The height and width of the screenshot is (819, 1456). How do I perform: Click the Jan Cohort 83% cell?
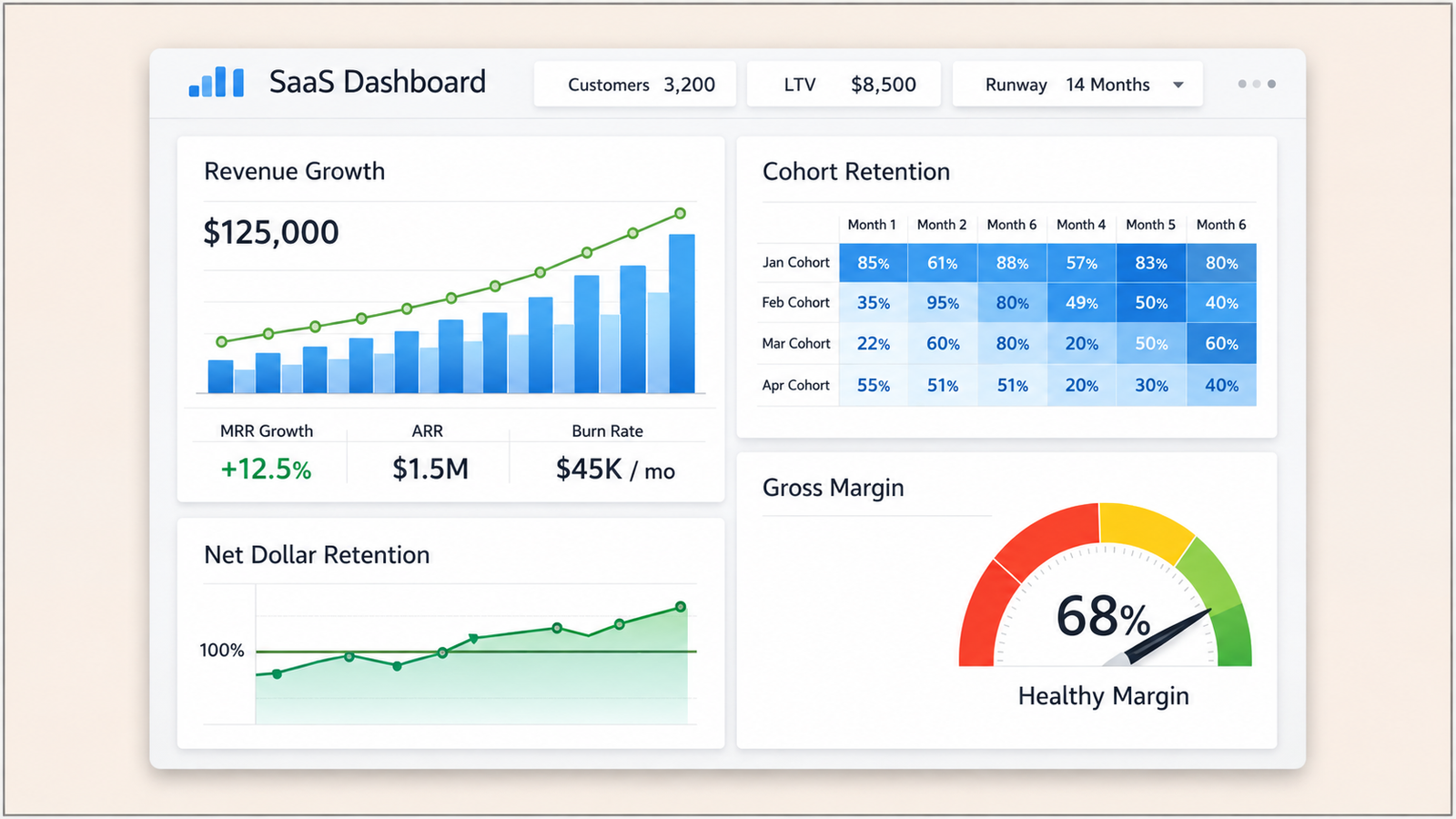tap(1151, 263)
